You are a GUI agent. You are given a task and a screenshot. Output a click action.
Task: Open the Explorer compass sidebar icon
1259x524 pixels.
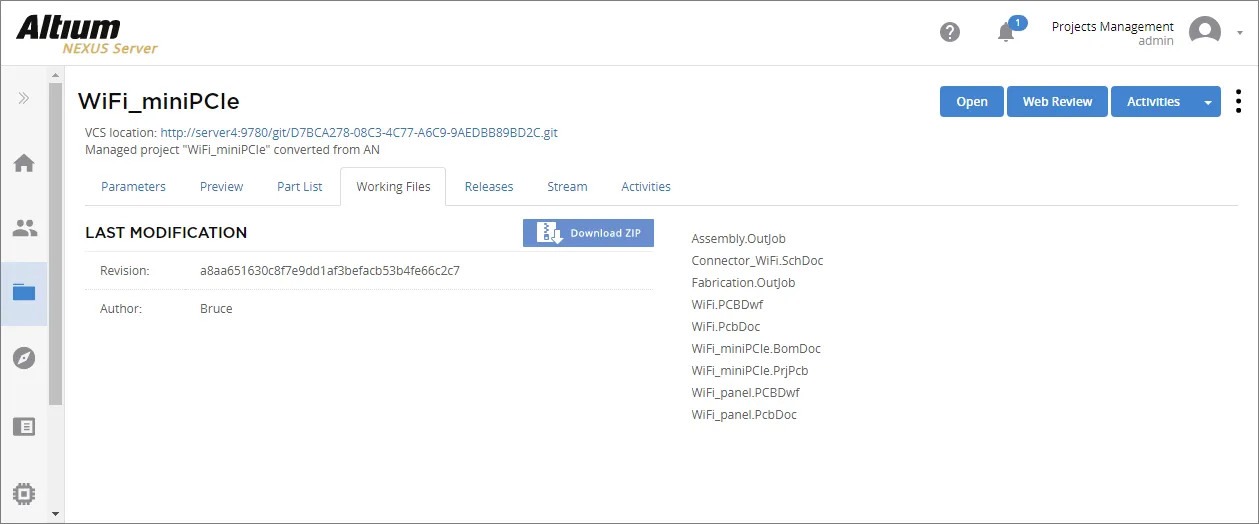[24, 358]
